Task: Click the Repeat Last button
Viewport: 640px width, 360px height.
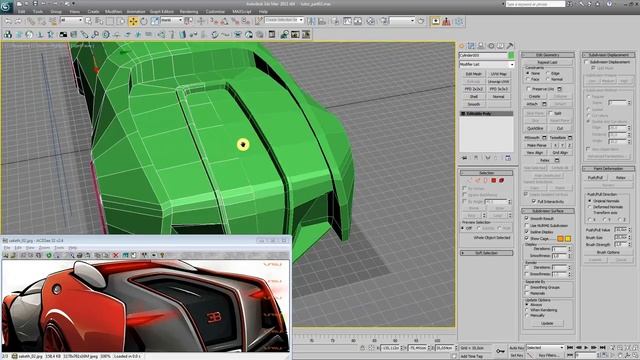Action: (x=547, y=62)
